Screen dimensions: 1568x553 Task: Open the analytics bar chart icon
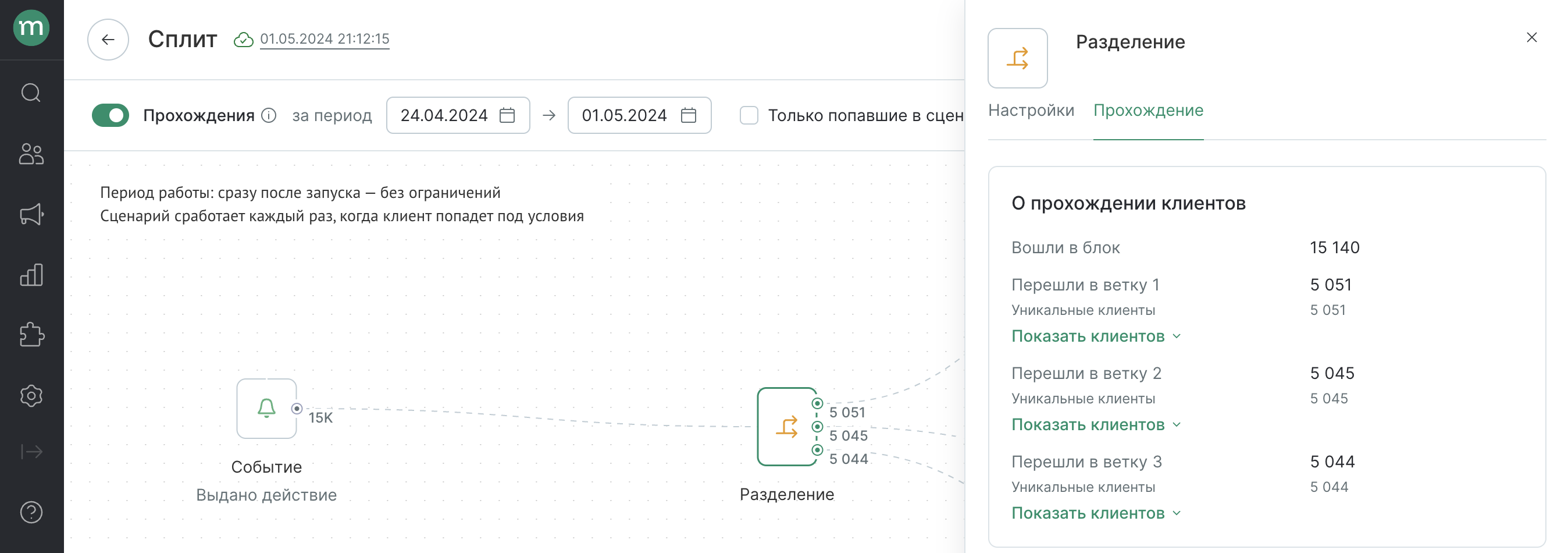[31, 275]
